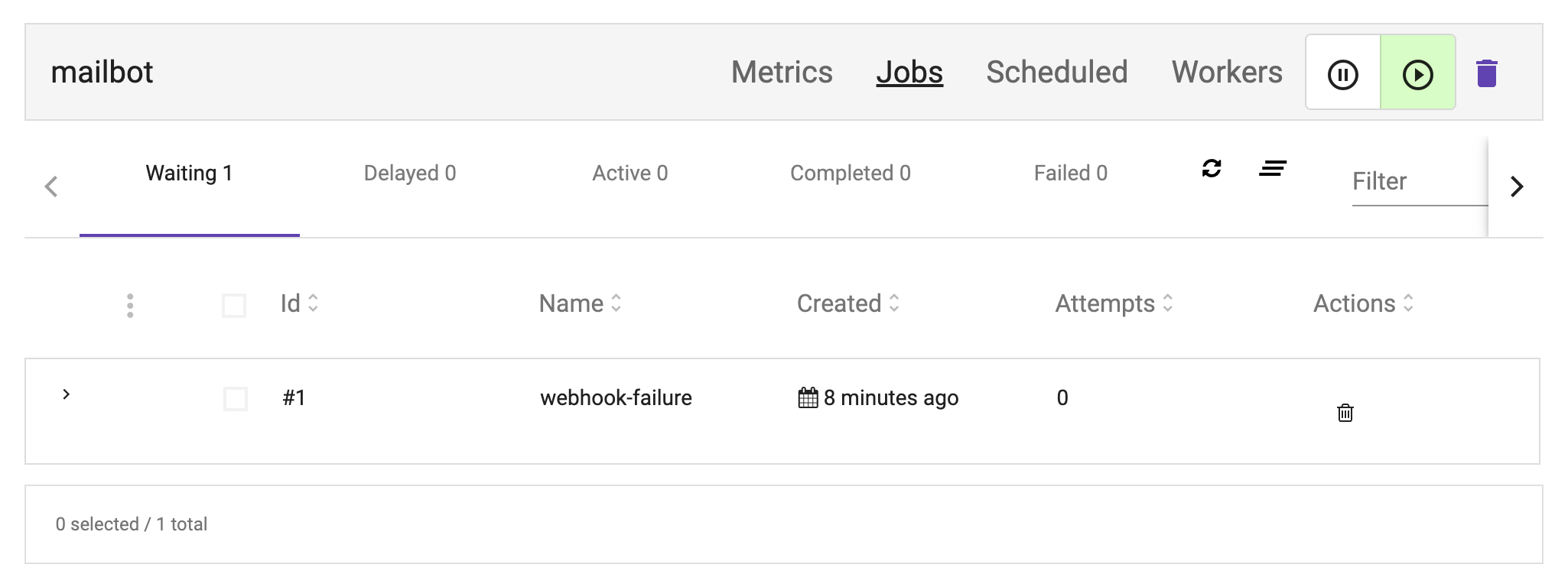This screenshot has width=1568, height=587.
Task: Click the purple delete queue trash icon
Action: coord(1486,73)
